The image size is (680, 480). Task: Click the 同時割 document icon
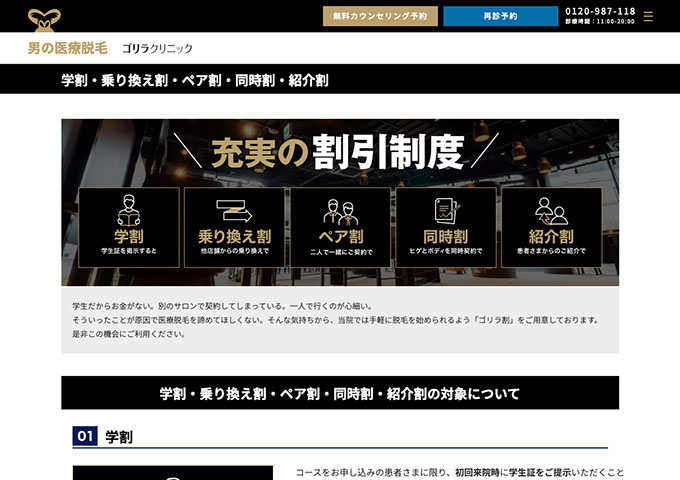click(x=446, y=211)
